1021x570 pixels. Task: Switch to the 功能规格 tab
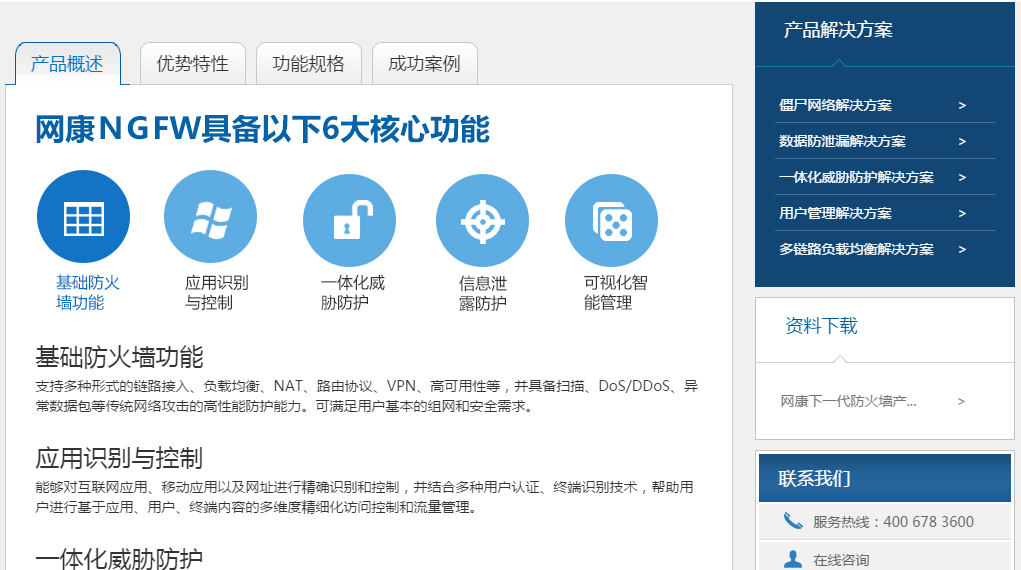(x=309, y=64)
